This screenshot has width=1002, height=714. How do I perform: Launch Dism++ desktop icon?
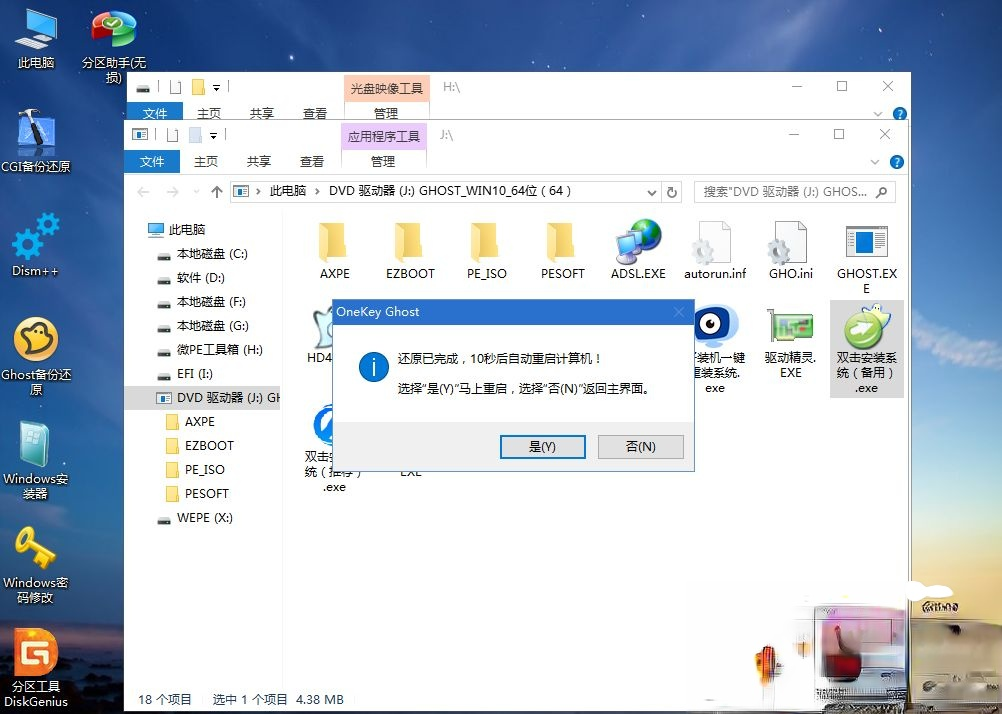36,245
